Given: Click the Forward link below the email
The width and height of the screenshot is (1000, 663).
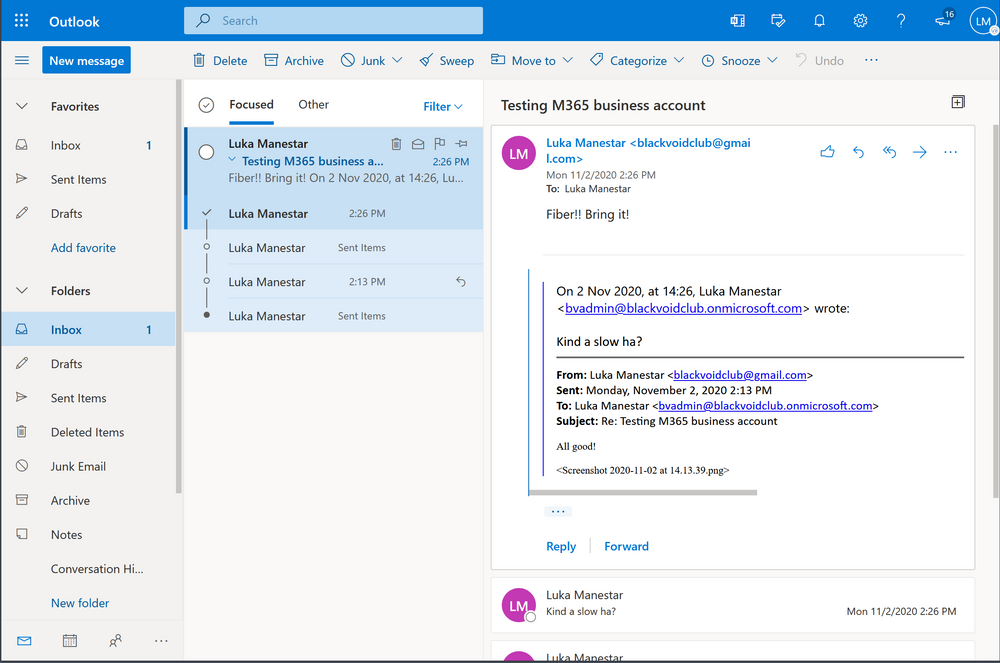Looking at the screenshot, I should click(626, 546).
